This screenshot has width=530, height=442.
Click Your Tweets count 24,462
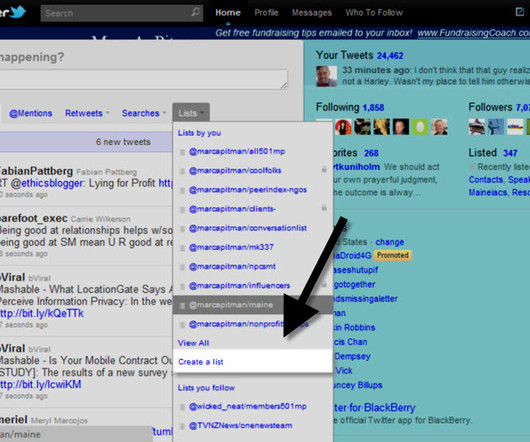[390, 56]
